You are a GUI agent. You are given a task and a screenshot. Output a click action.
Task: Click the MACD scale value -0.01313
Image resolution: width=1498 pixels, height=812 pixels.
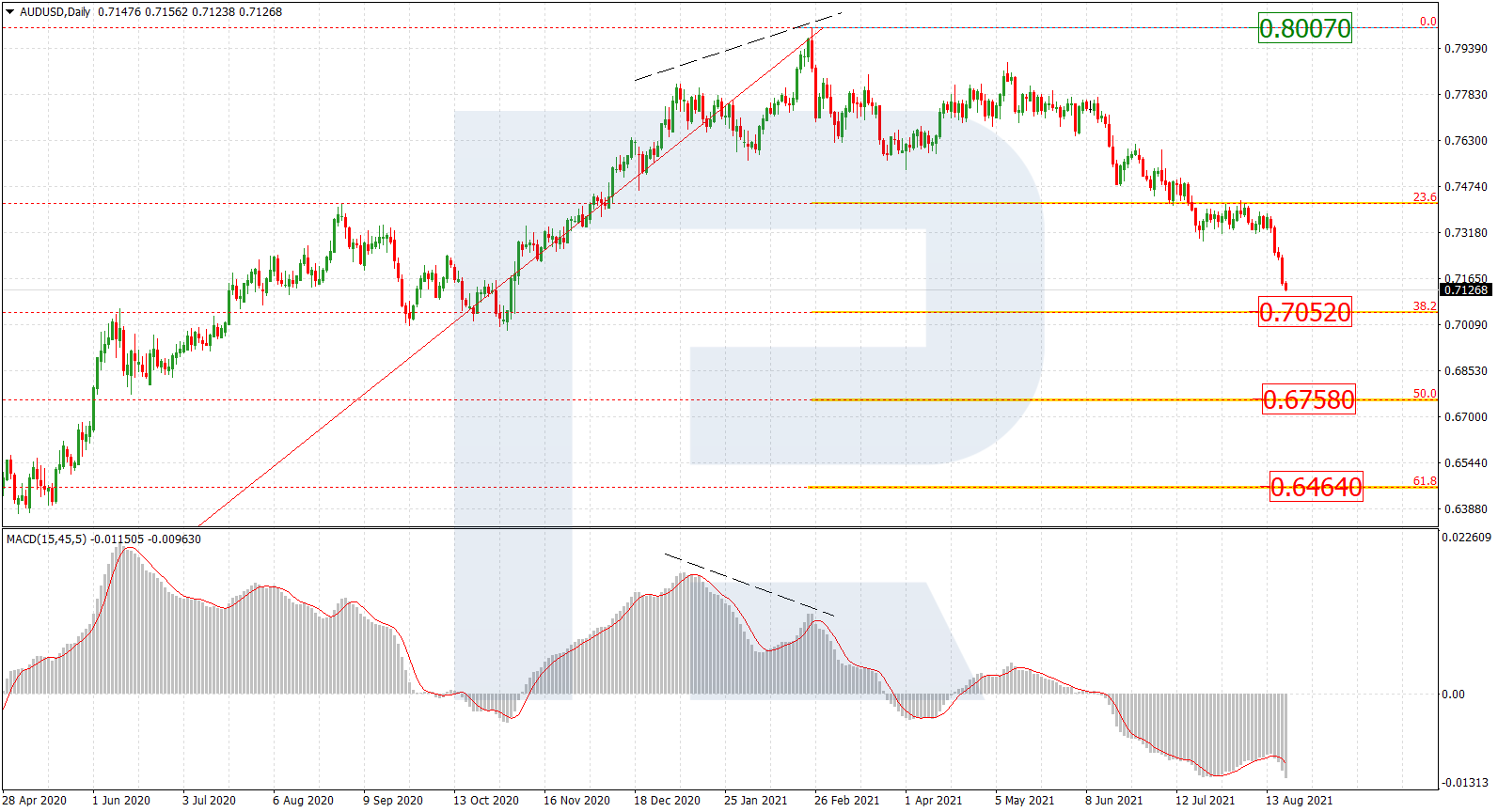[1467, 783]
